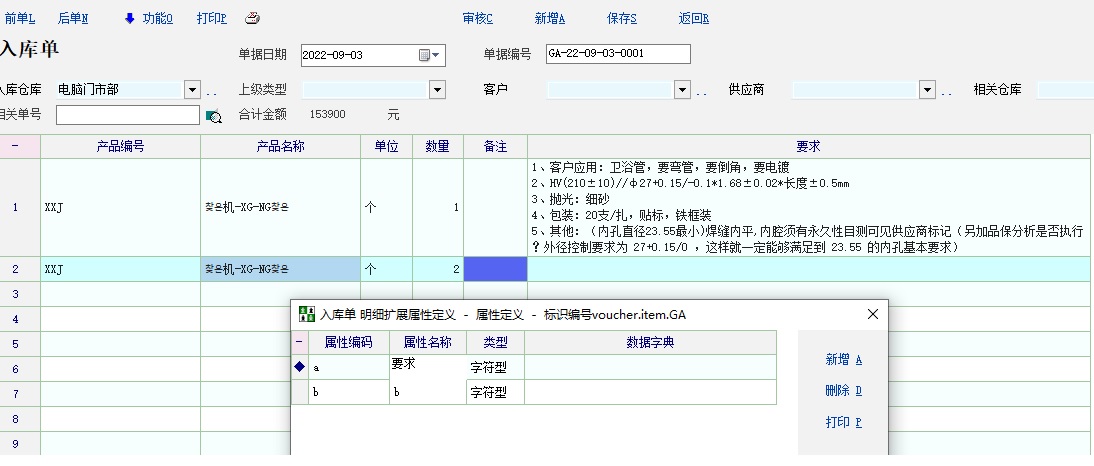Open the calendar picker for 单据日期
Viewport: 1094px width, 466px height.
click(430, 54)
